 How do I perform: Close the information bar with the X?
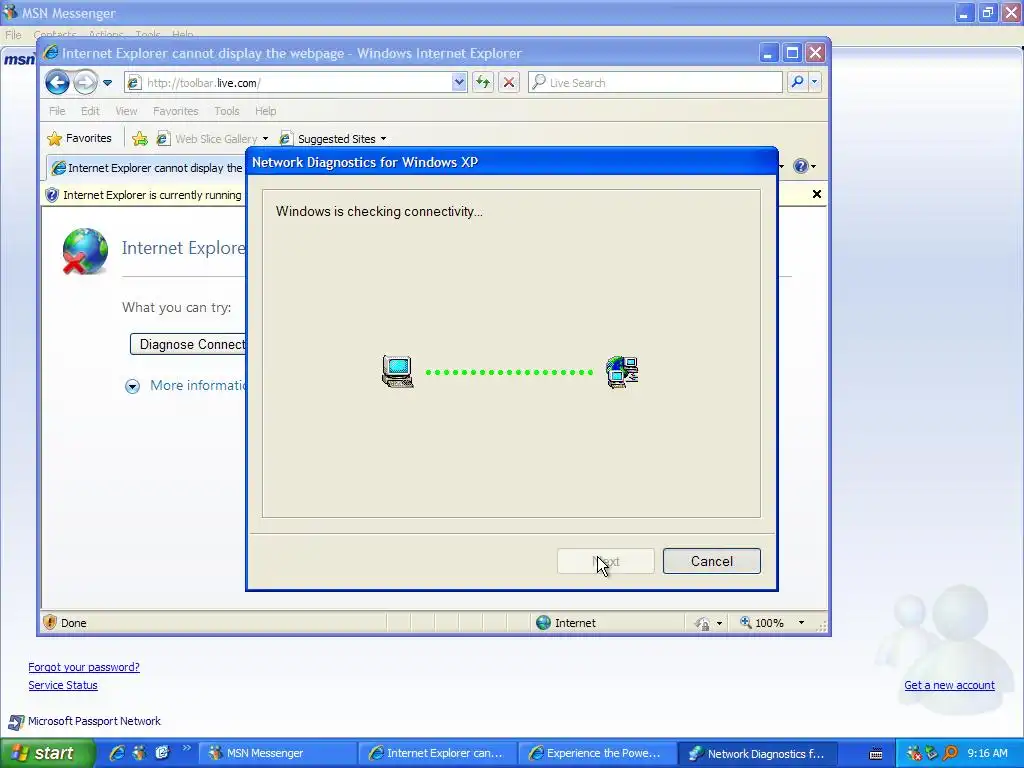click(x=816, y=194)
